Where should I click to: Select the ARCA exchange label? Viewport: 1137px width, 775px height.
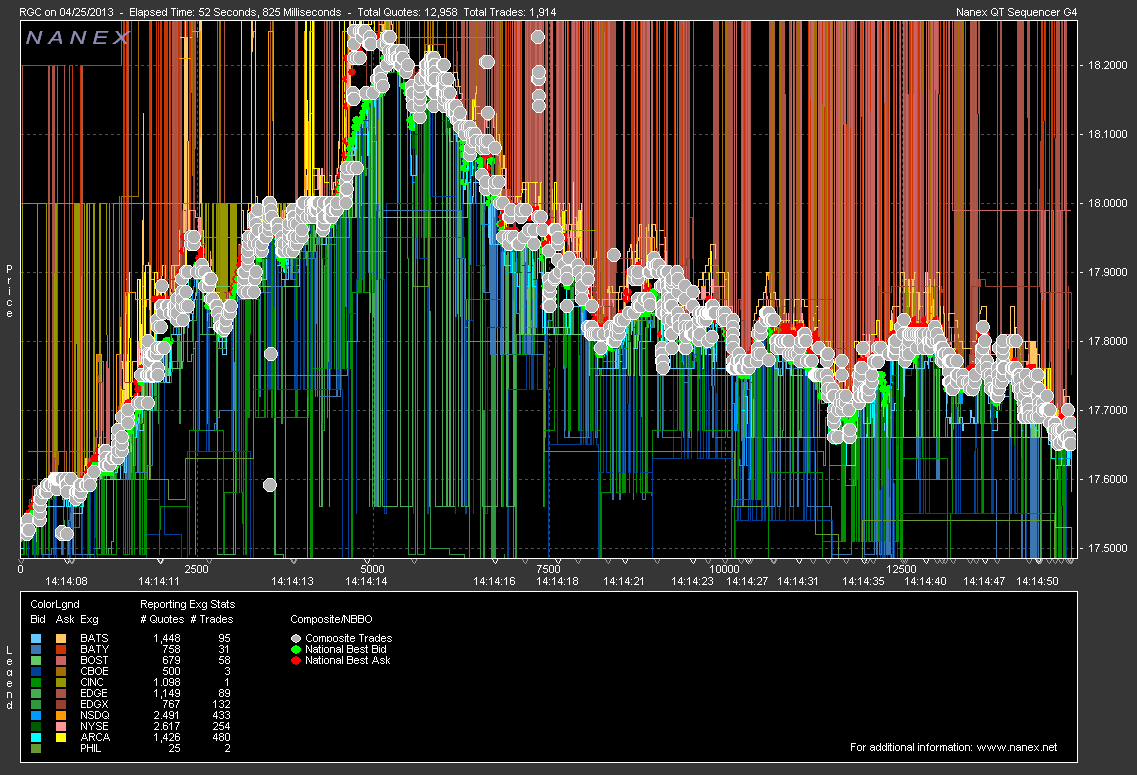(x=95, y=737)
